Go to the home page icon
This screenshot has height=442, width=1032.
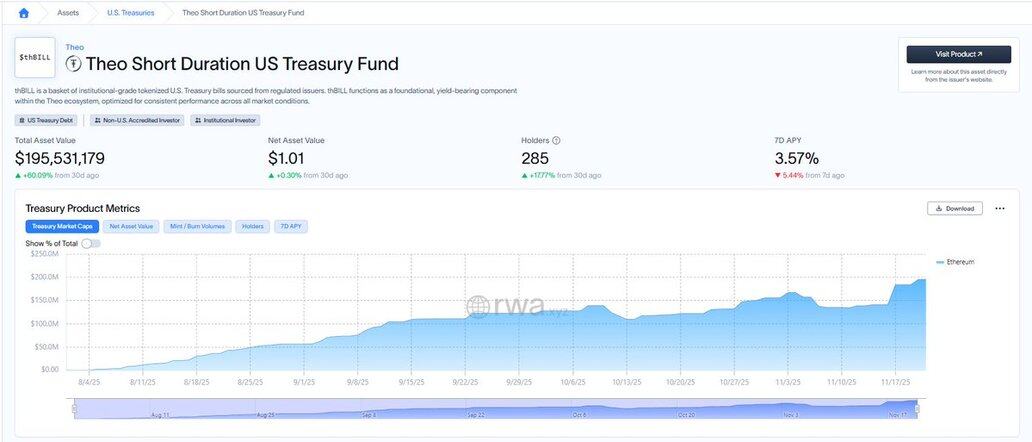[x=24, y=13]
